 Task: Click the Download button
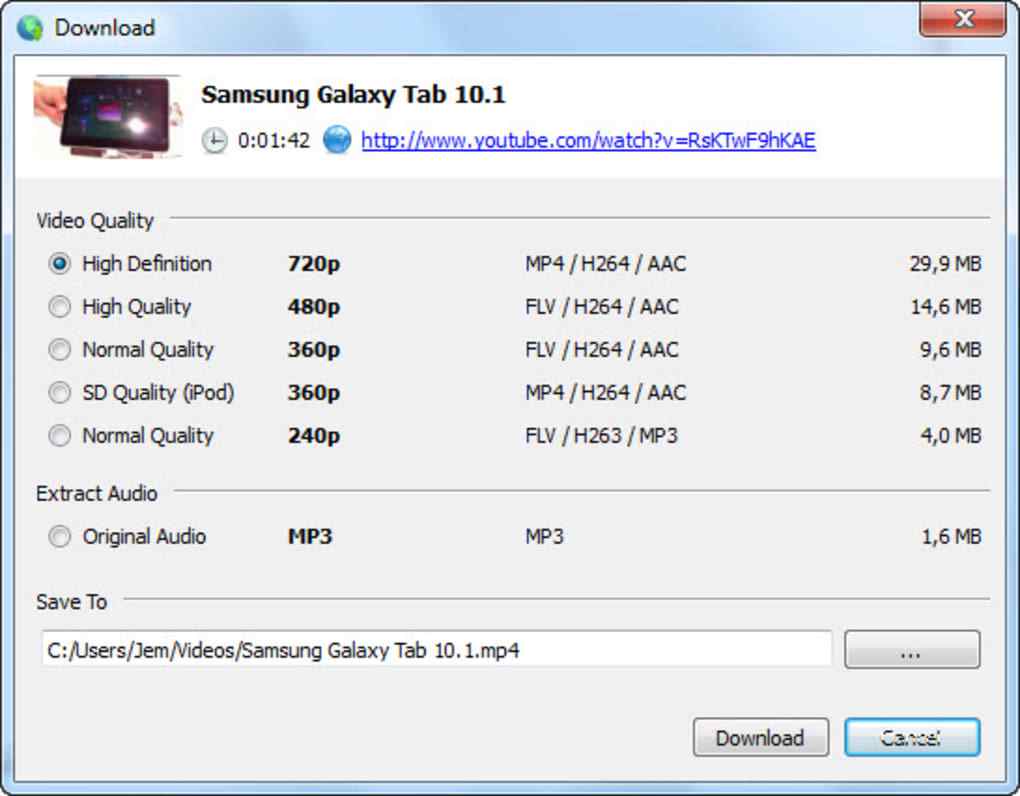760,737
